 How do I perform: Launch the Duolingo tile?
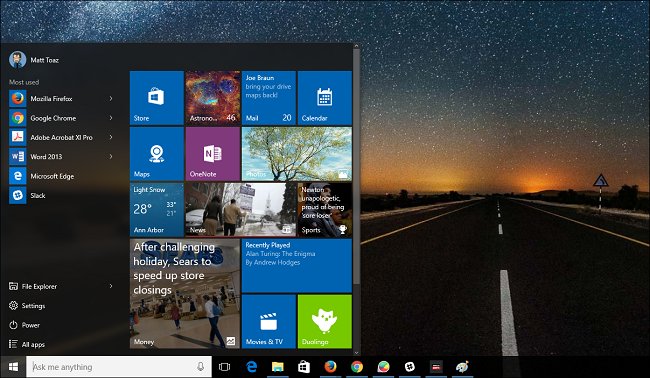325,322
